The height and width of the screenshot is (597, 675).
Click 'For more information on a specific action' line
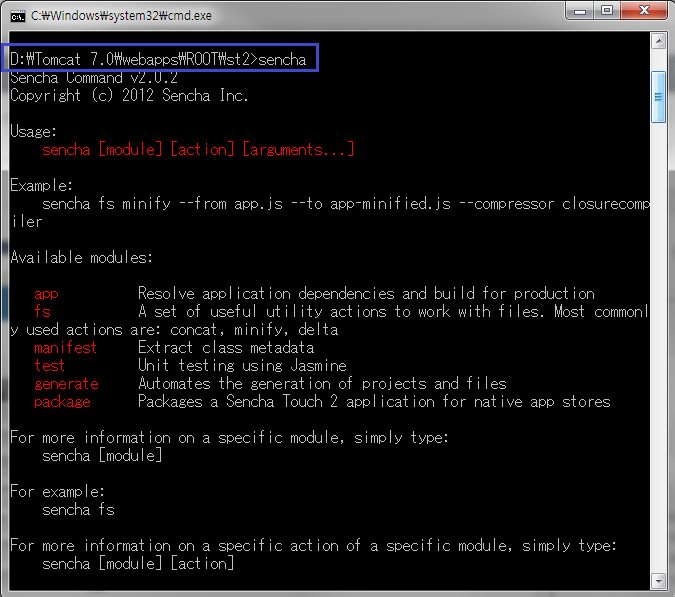[x=313, y=546]
